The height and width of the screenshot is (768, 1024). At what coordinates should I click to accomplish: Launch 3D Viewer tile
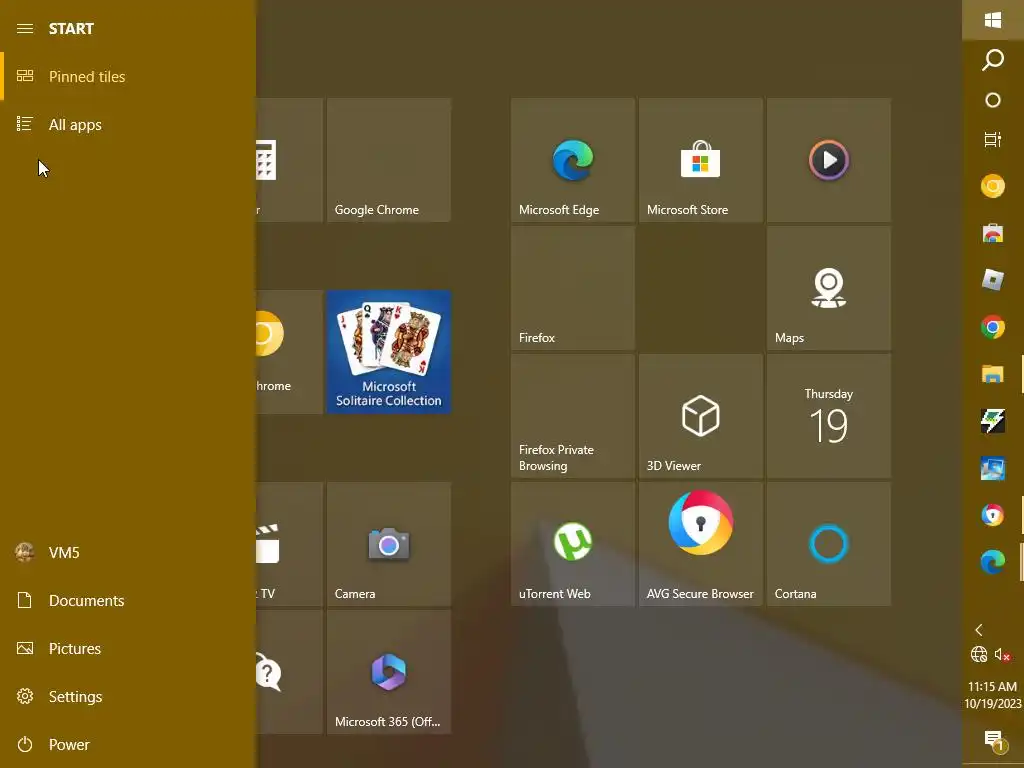pyautogui.click(x=701, y=416)
